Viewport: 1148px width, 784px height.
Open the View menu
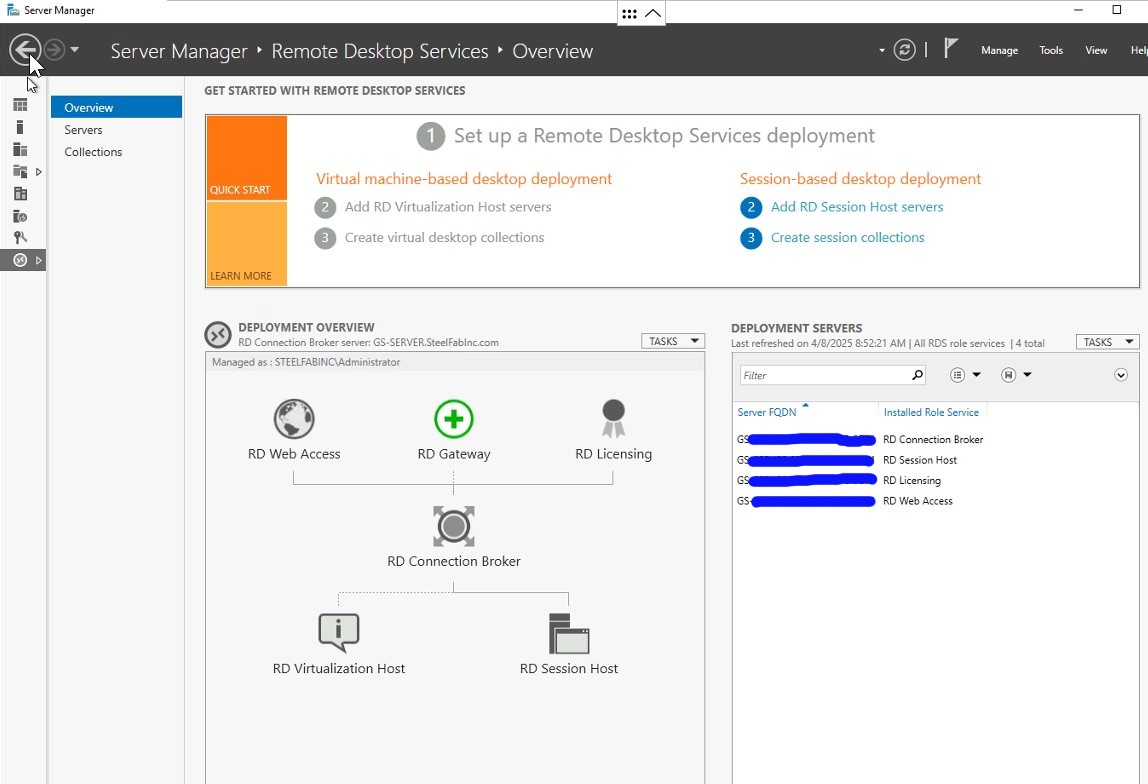(1096, 51)
